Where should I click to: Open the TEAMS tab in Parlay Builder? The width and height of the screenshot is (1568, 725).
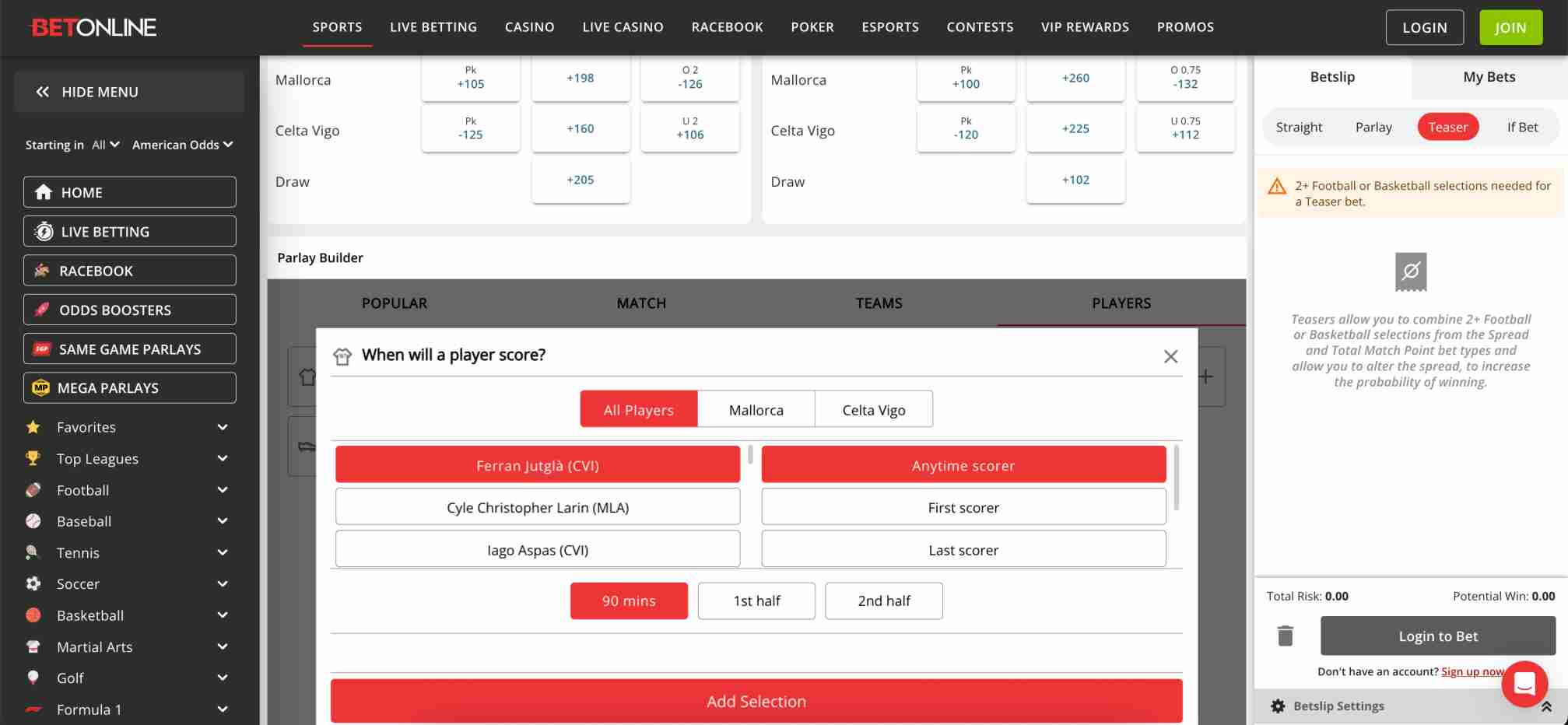[879, 303]
